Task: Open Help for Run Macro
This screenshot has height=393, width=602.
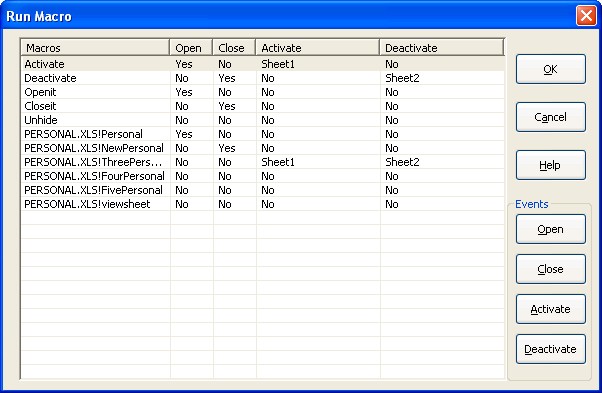Action: click(551, 165)
